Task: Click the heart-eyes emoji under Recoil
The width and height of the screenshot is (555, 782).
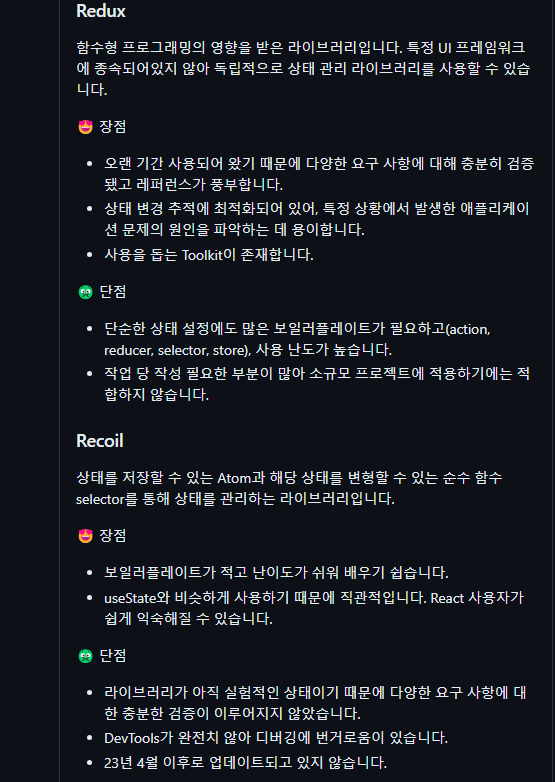Action: click(x=86, y=536)
